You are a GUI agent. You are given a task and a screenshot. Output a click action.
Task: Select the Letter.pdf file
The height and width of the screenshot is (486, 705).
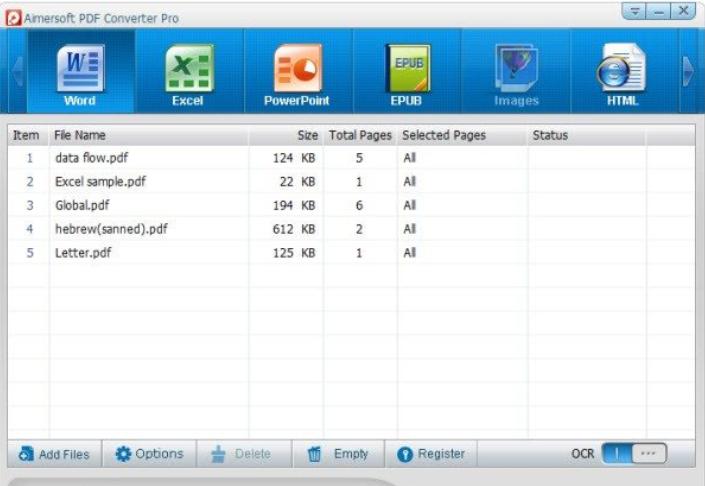tap(351, 253)
